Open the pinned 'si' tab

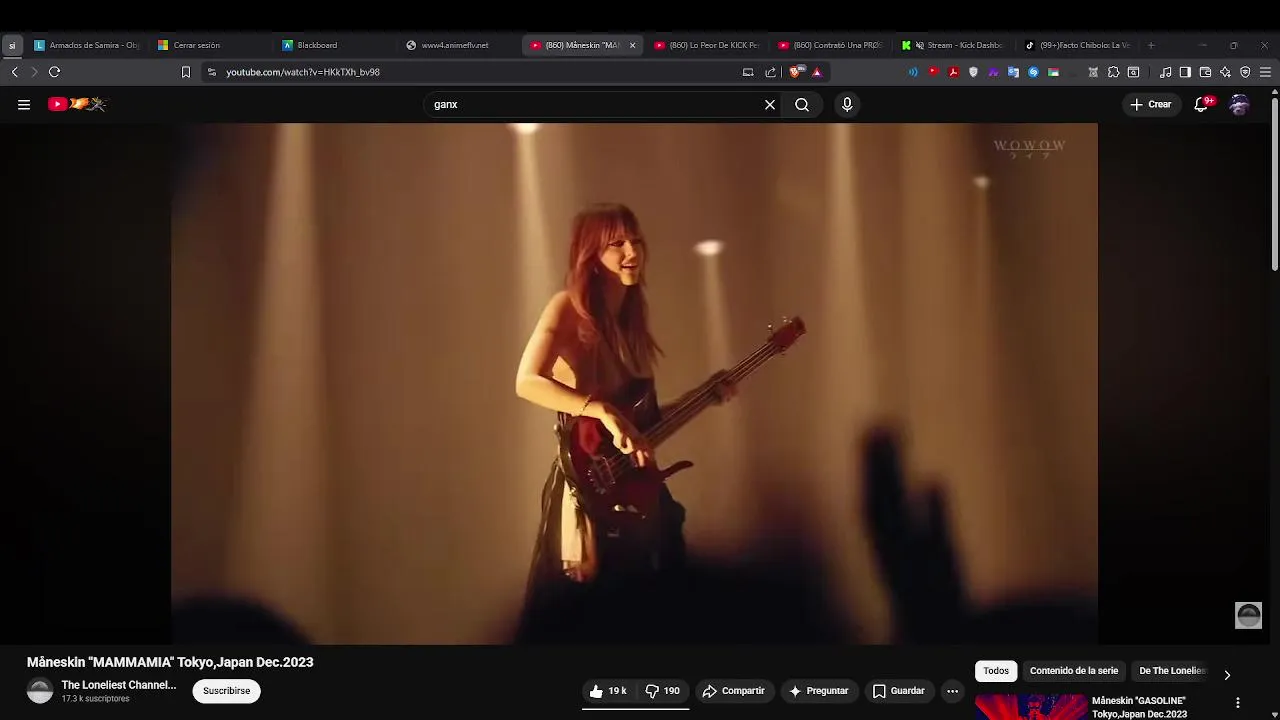(12, 45)
